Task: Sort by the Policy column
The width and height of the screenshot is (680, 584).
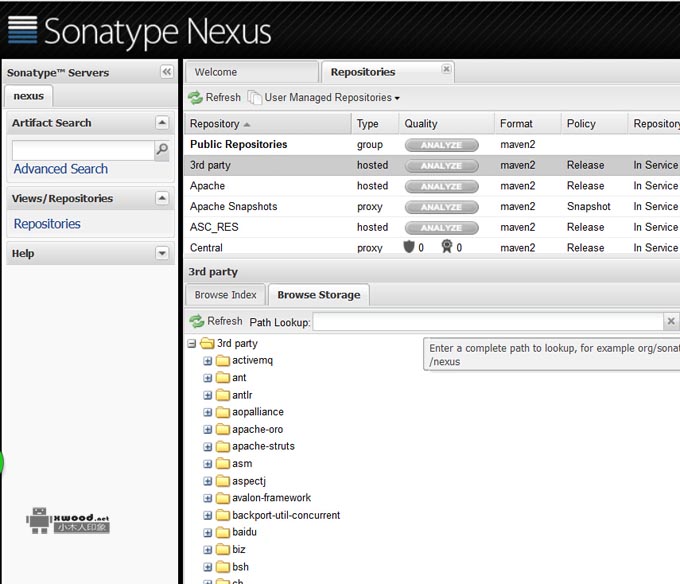Action: [594, 124]
